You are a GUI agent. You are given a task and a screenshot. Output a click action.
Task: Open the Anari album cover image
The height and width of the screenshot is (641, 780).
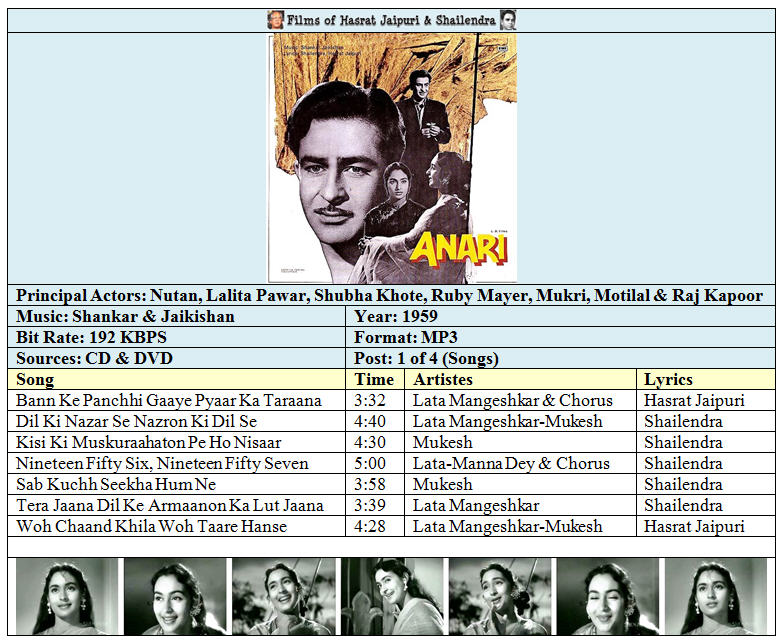click(392, 158)
